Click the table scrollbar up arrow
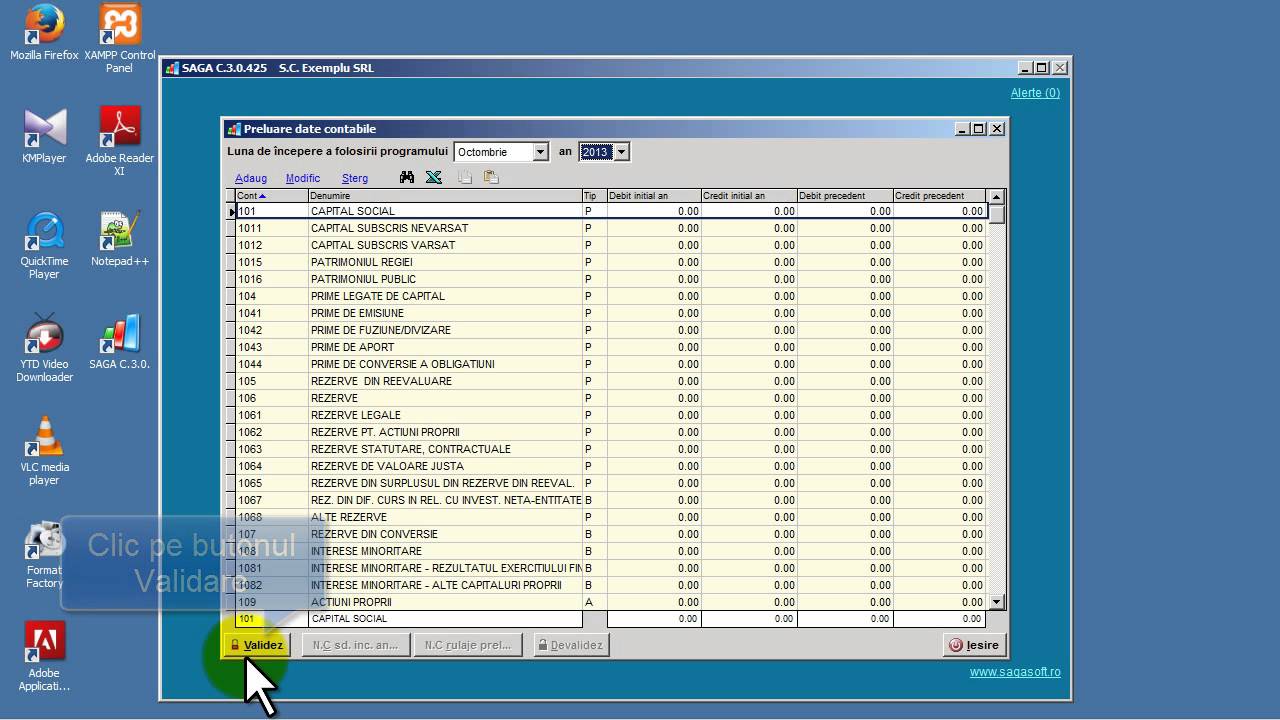This screenshot has height=720, width=1280. [996, 196]
